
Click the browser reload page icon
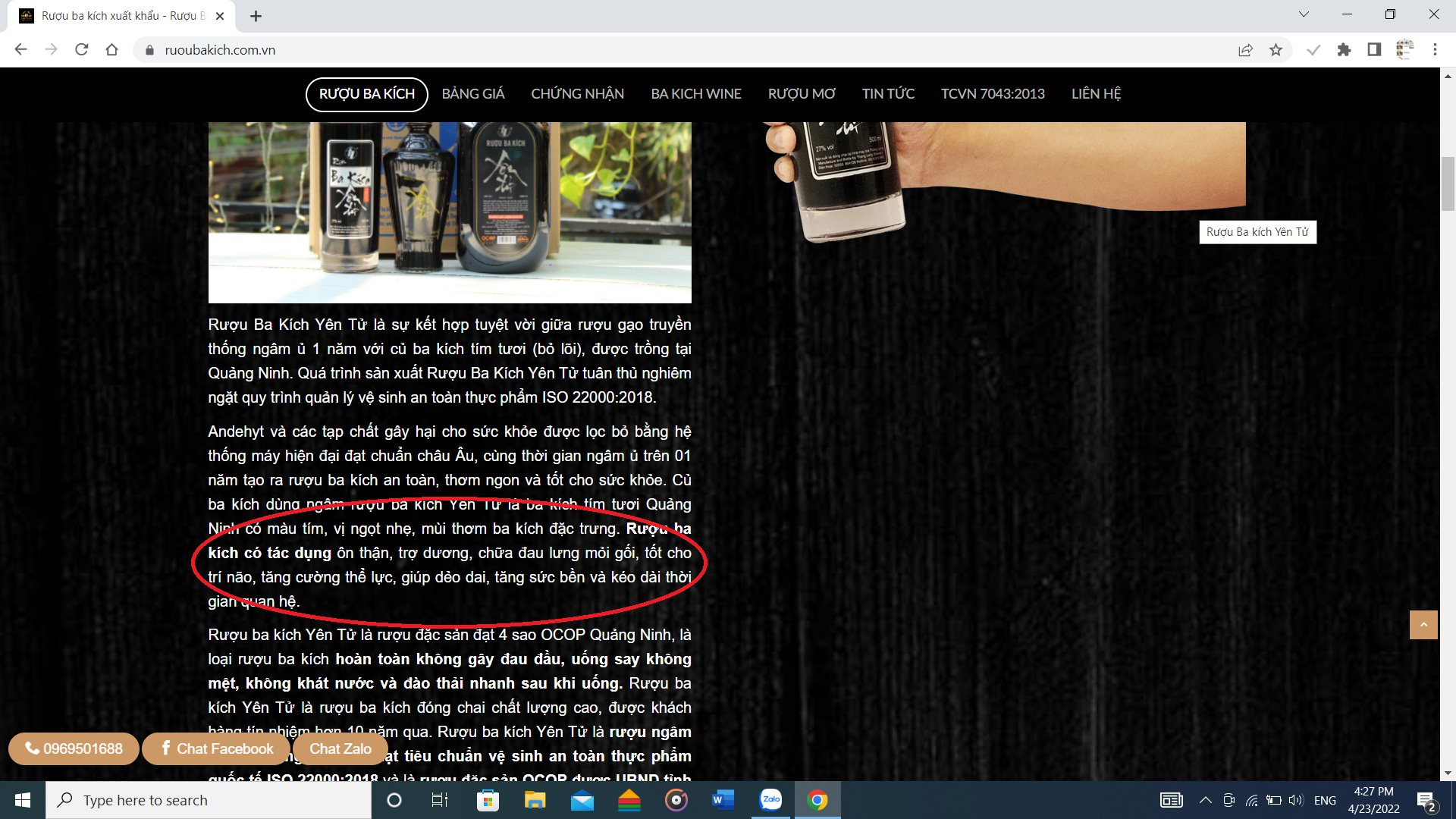coord(81,50)
